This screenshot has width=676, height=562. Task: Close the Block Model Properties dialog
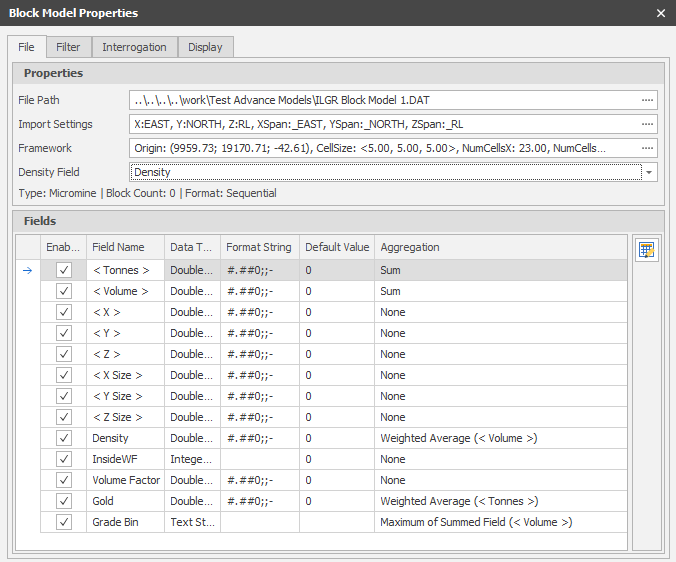click(x=660, y=13)
